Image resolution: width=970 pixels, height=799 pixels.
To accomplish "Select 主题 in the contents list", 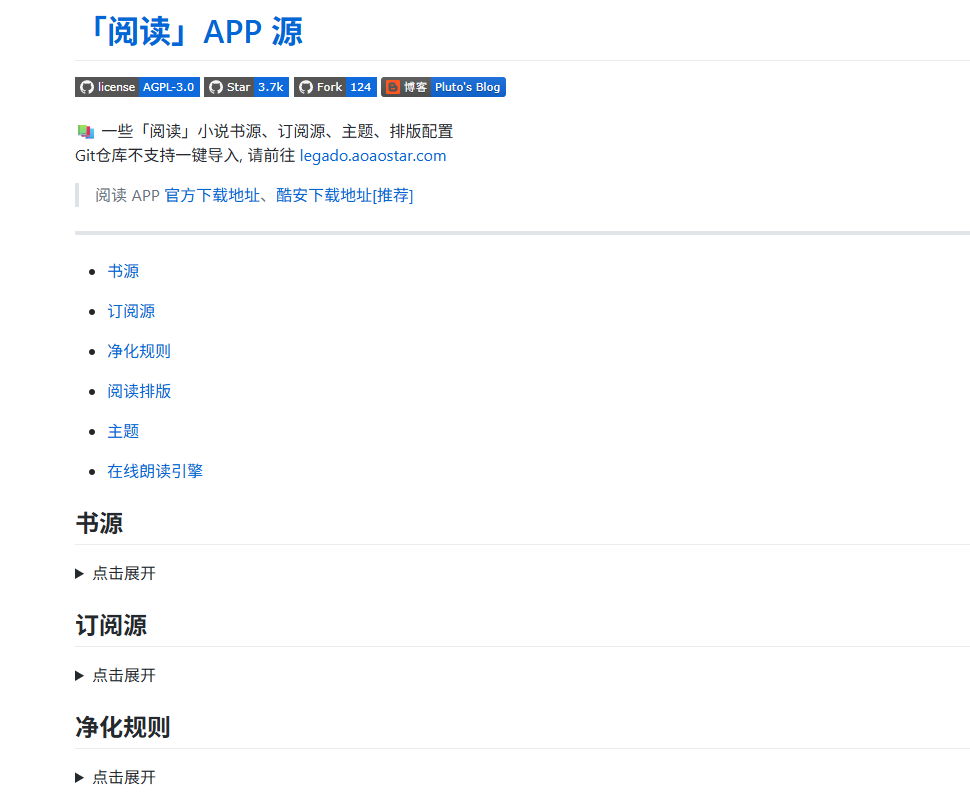I will click(x=123, y=431).
